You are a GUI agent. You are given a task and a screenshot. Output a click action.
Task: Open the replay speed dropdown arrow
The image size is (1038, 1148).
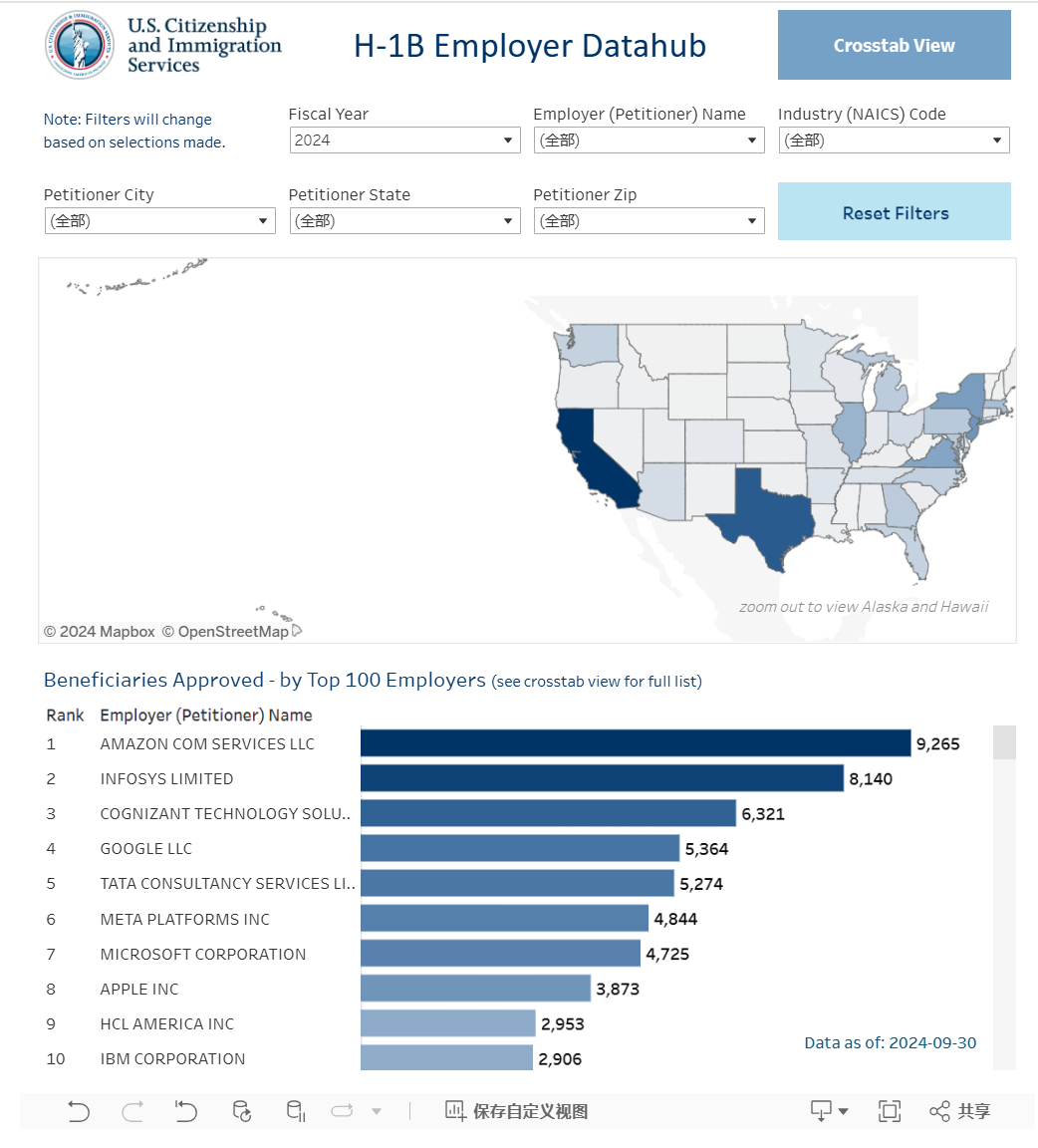point(377,1111)
